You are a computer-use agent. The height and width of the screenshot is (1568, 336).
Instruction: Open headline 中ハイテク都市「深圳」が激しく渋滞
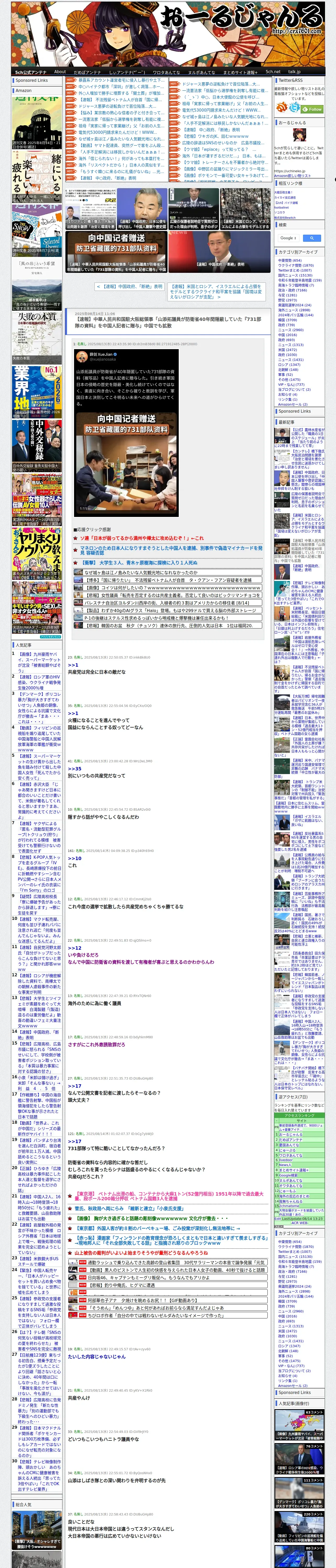121,87
